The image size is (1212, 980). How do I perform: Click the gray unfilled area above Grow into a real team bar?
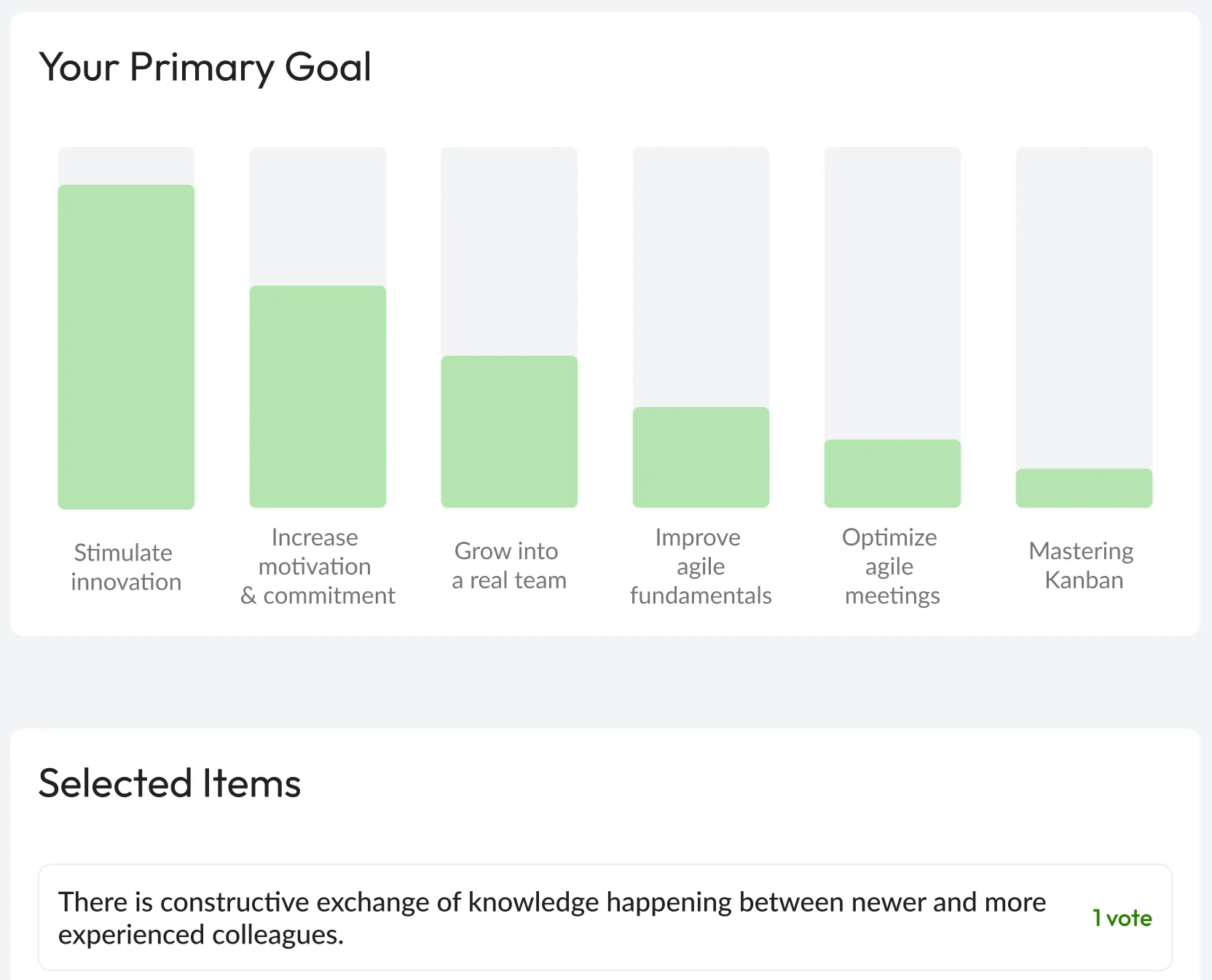(509, 251)
